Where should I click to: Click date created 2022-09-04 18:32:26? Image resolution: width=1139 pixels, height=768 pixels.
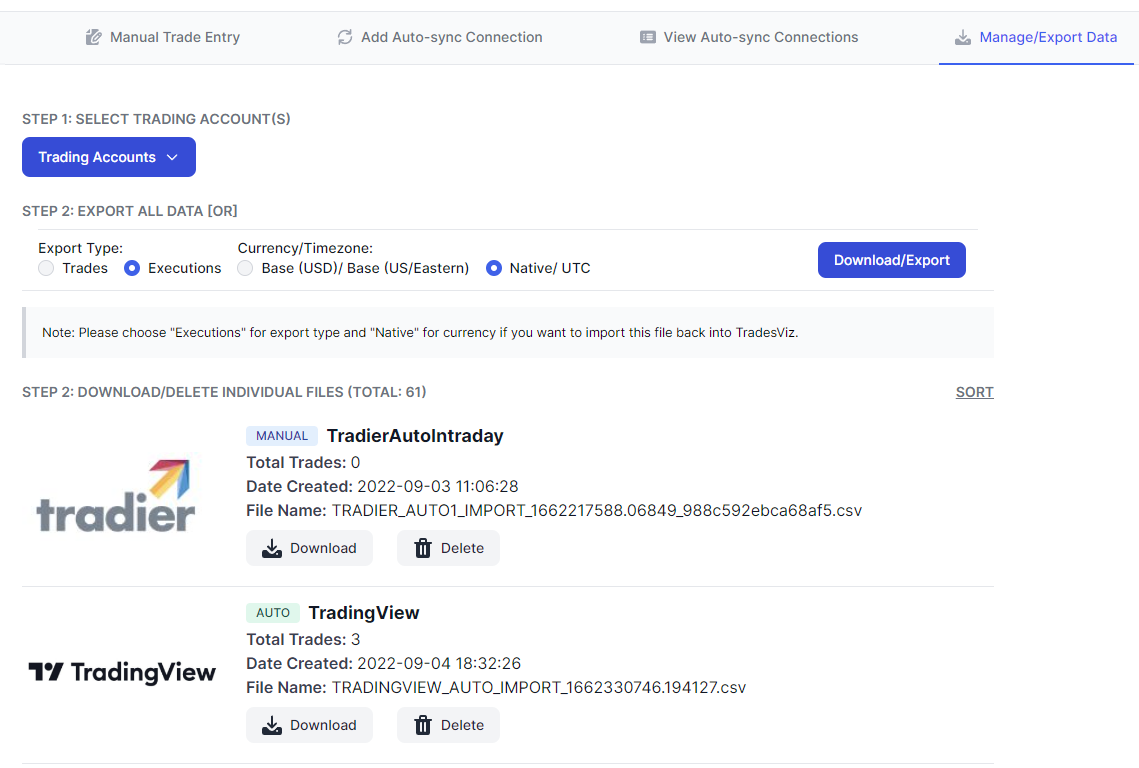(439, 663)
